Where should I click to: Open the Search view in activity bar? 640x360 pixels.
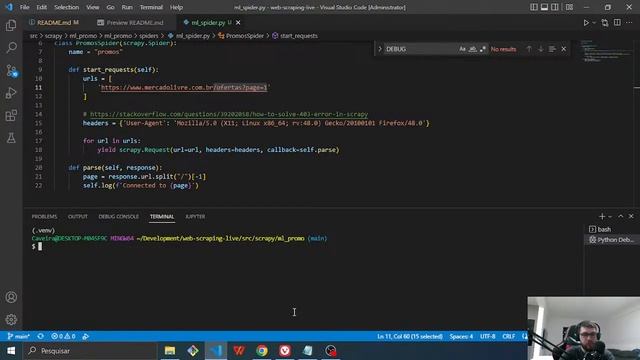11,48
